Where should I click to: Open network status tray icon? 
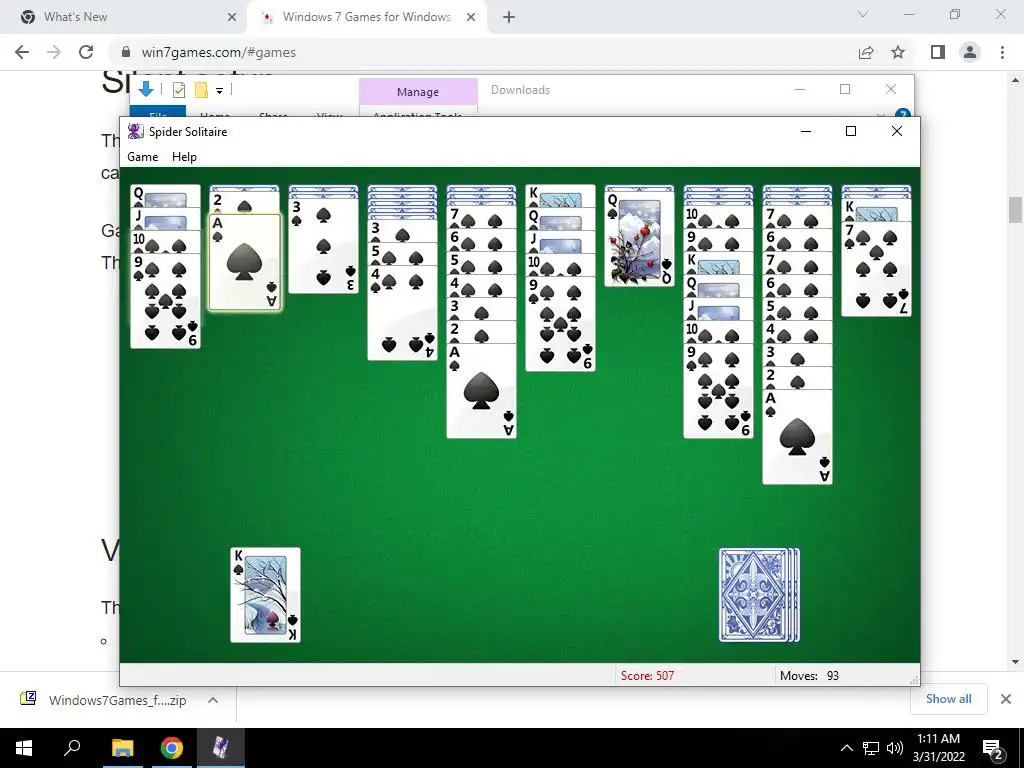pyautogui.click(x=871, y=748)
